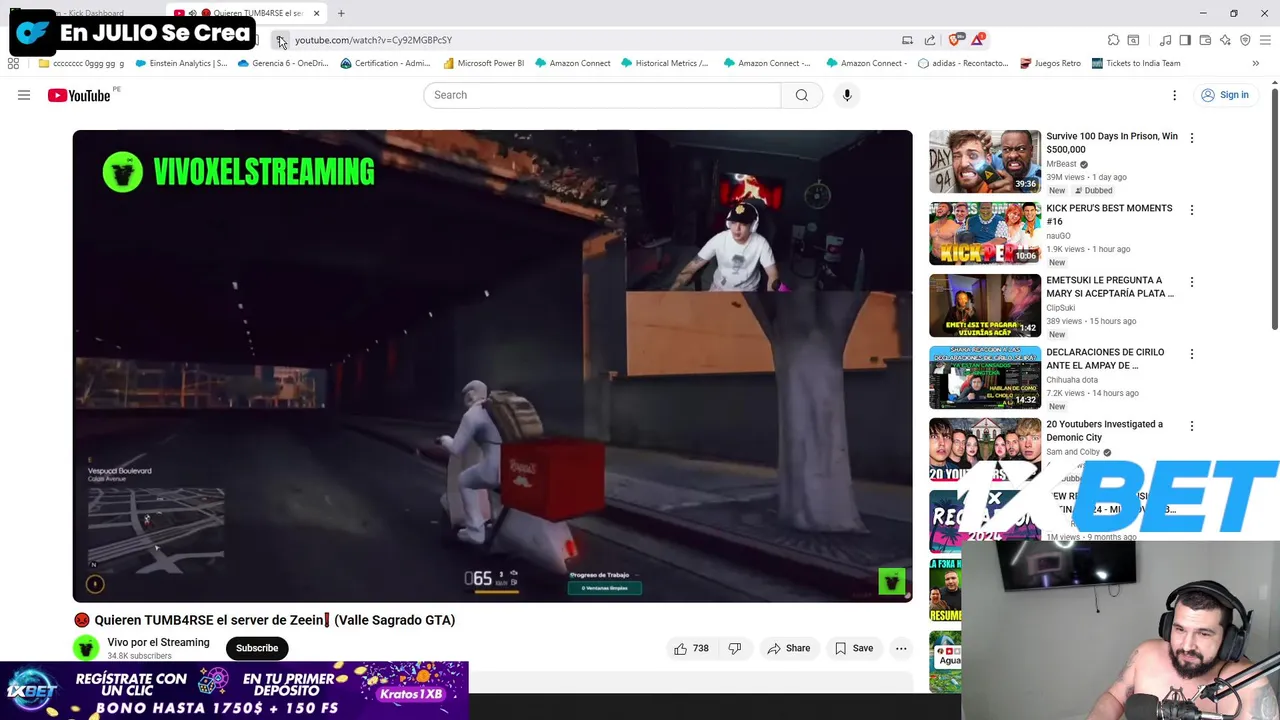Open the Brave VPN shield icon

tap(1245, 40)
